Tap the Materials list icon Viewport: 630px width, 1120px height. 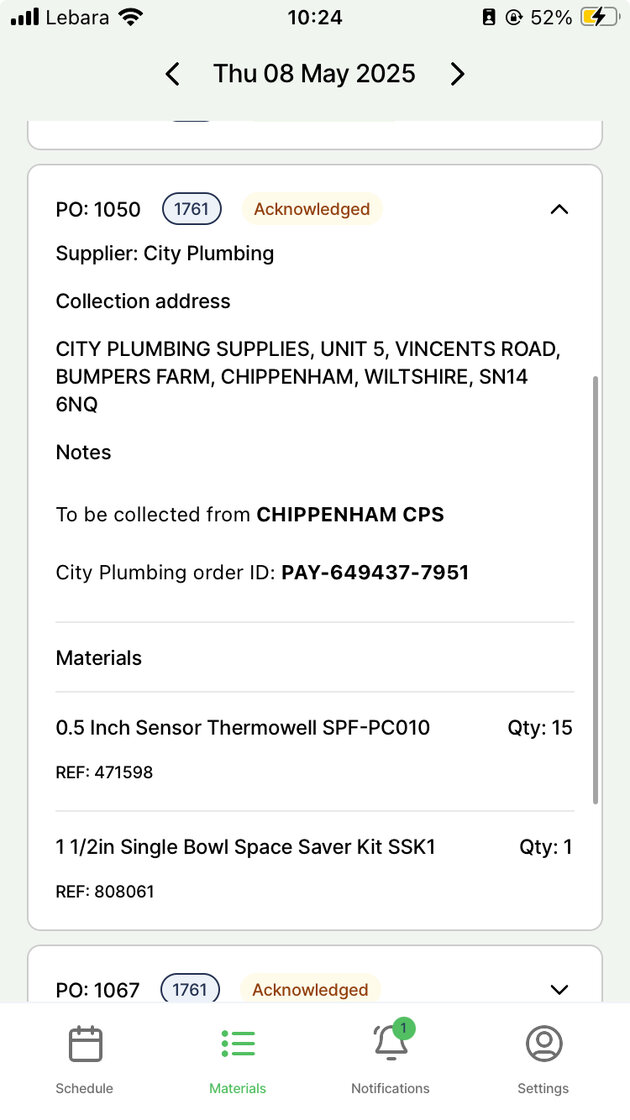point(238,1044)
